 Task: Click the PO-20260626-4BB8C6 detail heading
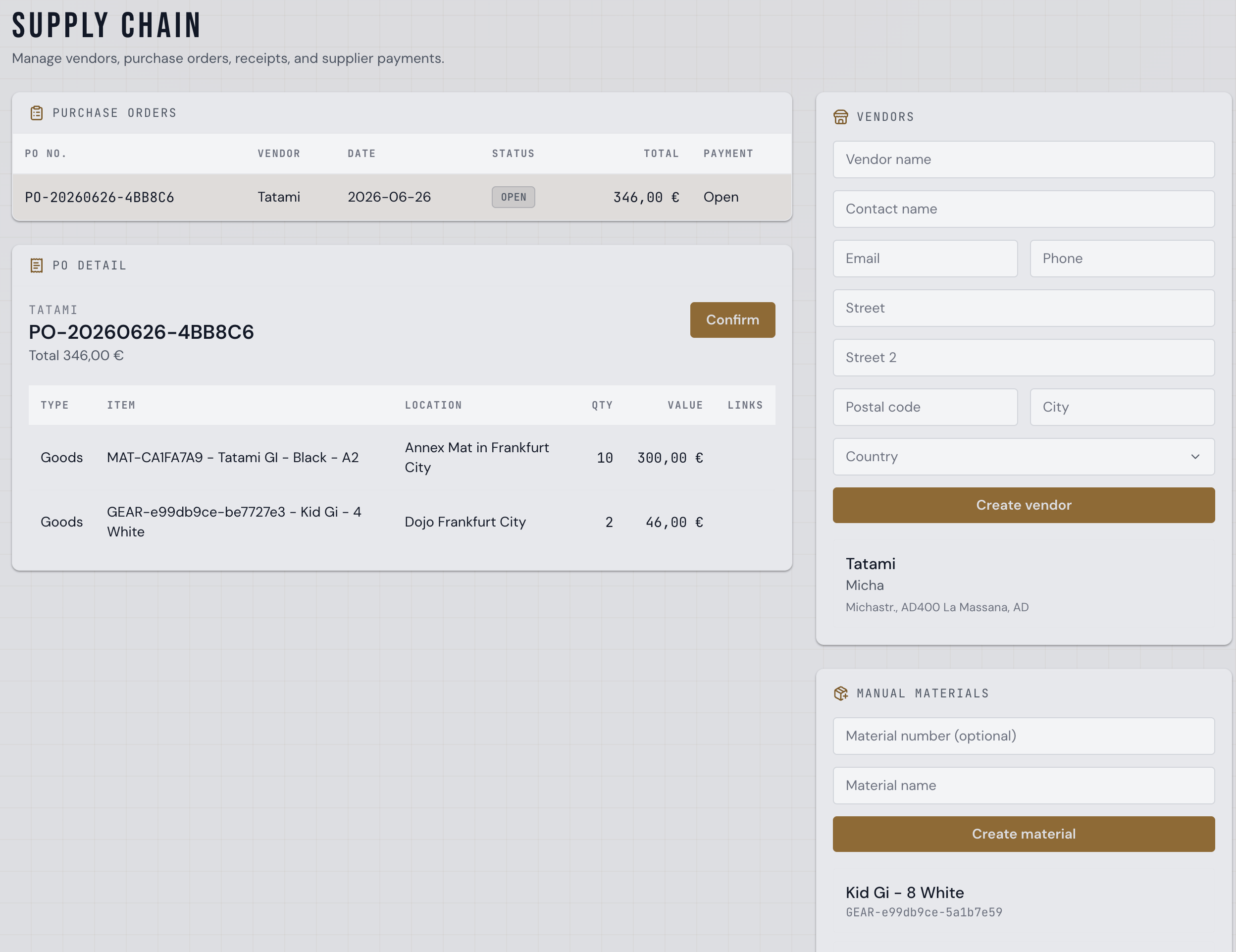coord(142,332)
